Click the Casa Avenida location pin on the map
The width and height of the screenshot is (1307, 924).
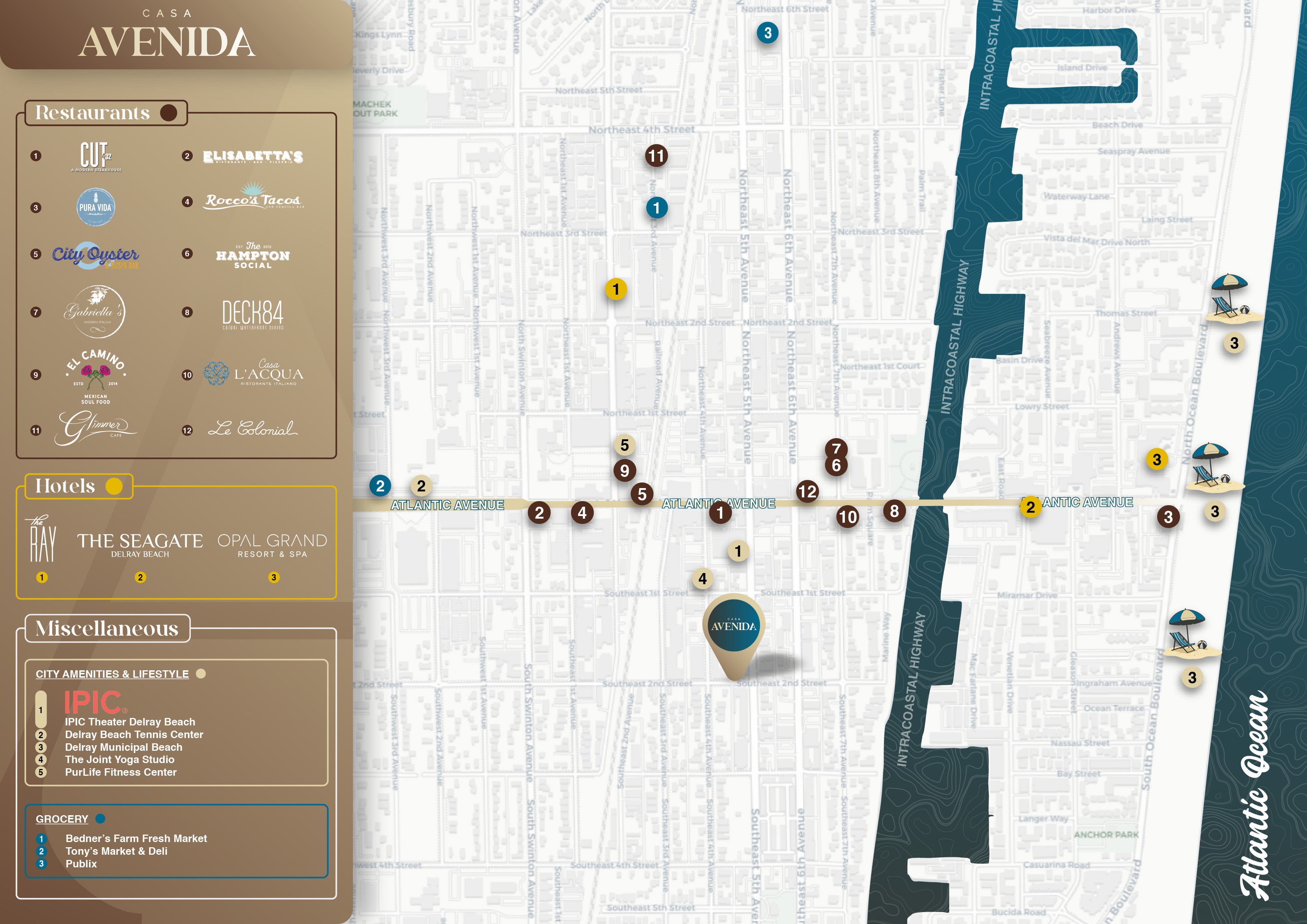[x=734, y=636]
